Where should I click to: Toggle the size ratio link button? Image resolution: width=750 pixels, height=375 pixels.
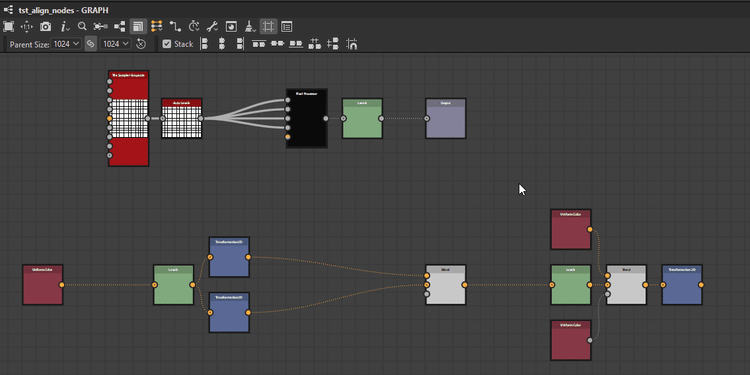(90, 44)
